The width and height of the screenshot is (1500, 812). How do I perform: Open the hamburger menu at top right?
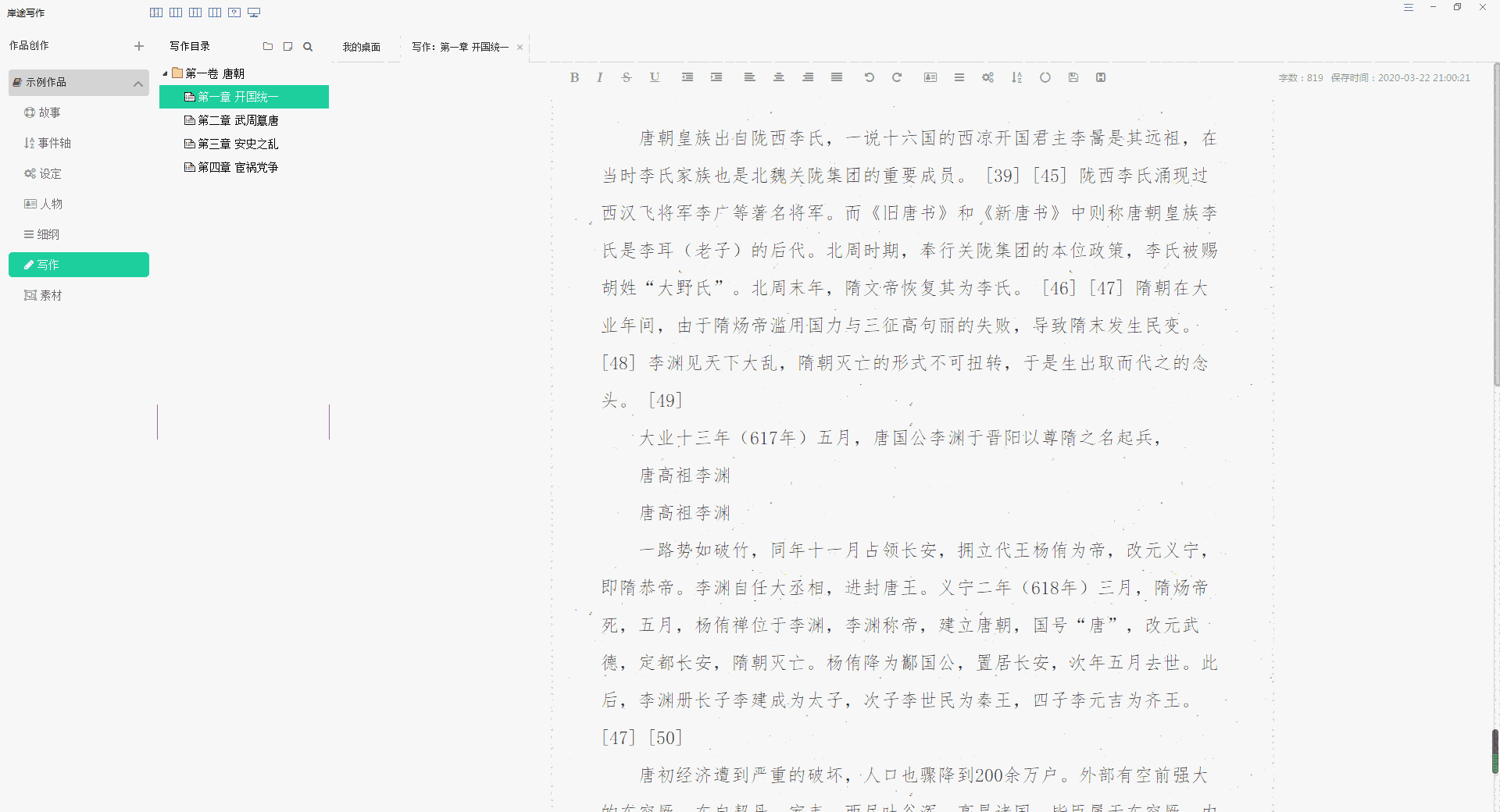point(1409,7)
